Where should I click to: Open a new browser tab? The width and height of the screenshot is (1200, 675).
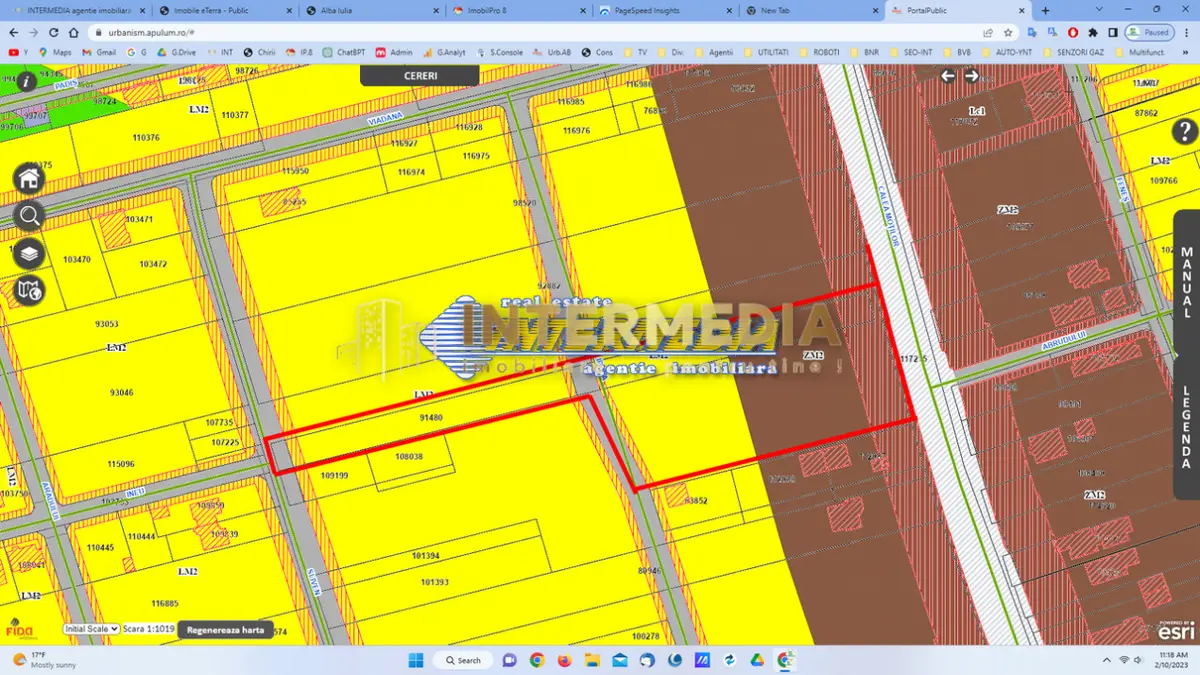tap(1045, 11)
